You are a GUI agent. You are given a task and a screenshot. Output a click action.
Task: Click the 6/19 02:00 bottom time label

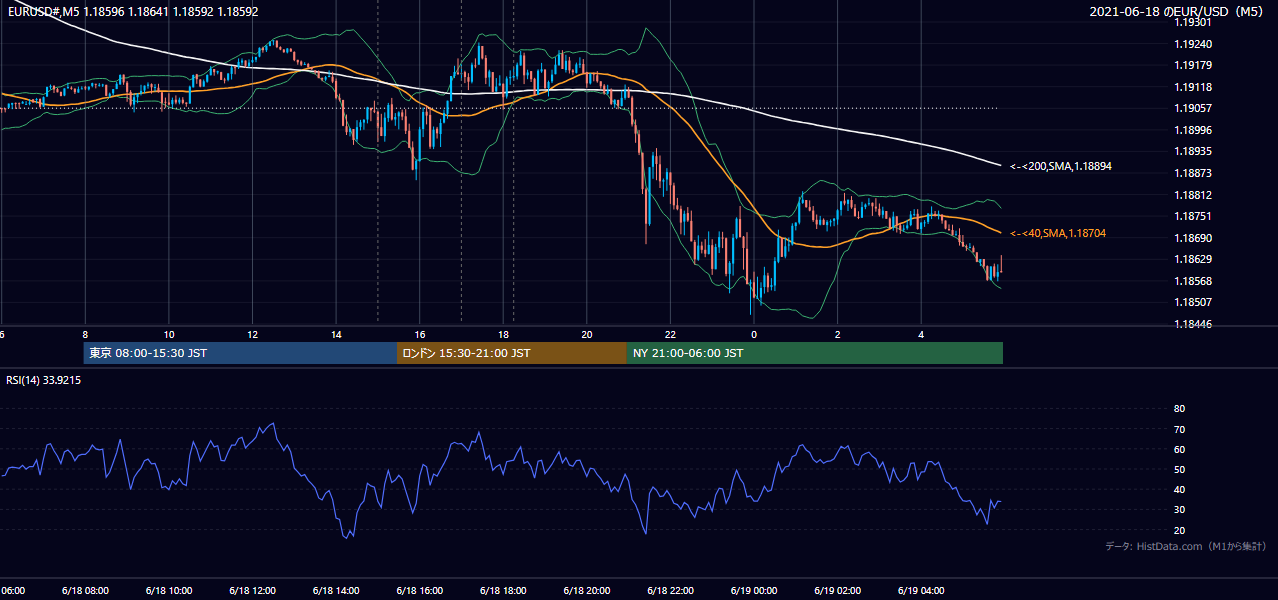(838, 590)
